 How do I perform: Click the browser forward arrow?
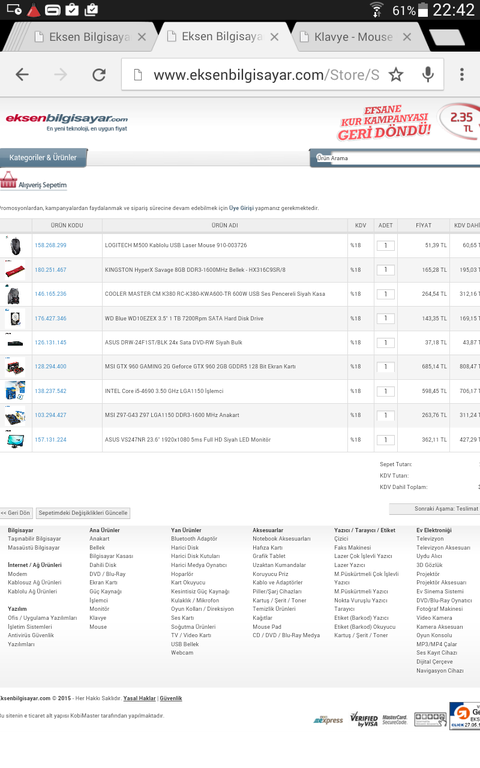61,74
